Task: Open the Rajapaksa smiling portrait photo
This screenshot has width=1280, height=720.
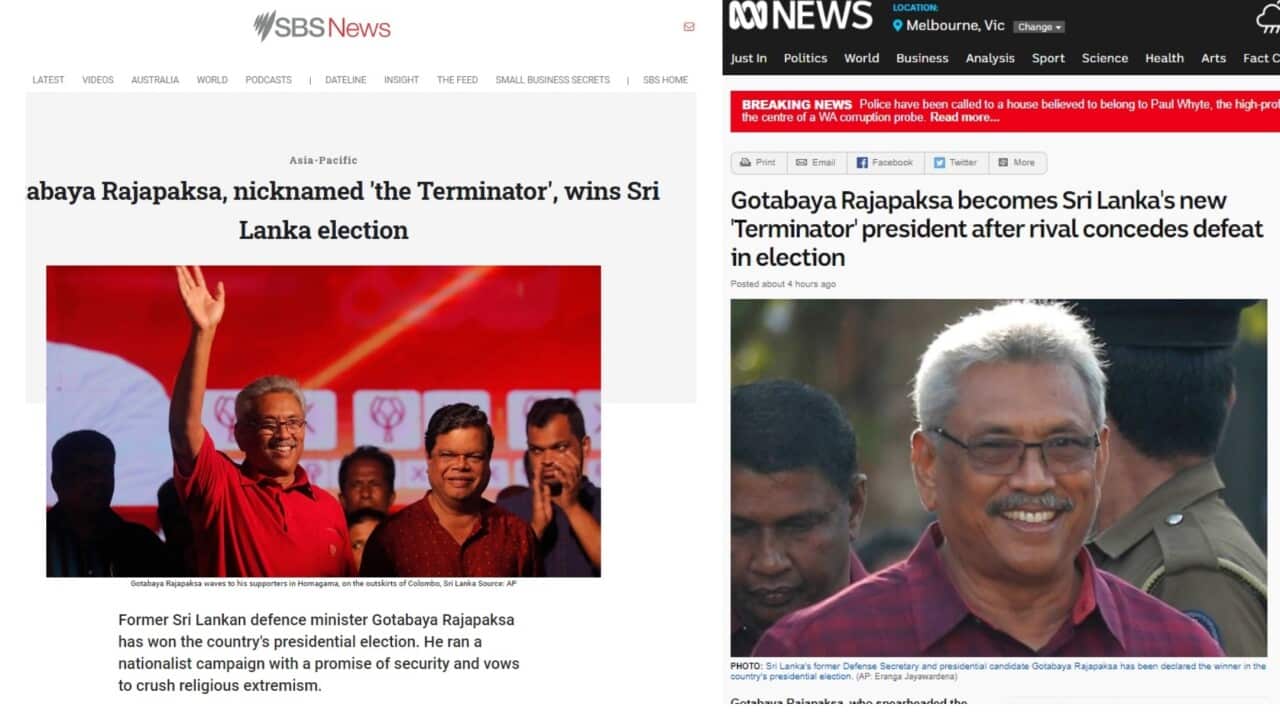Action: 998,478
